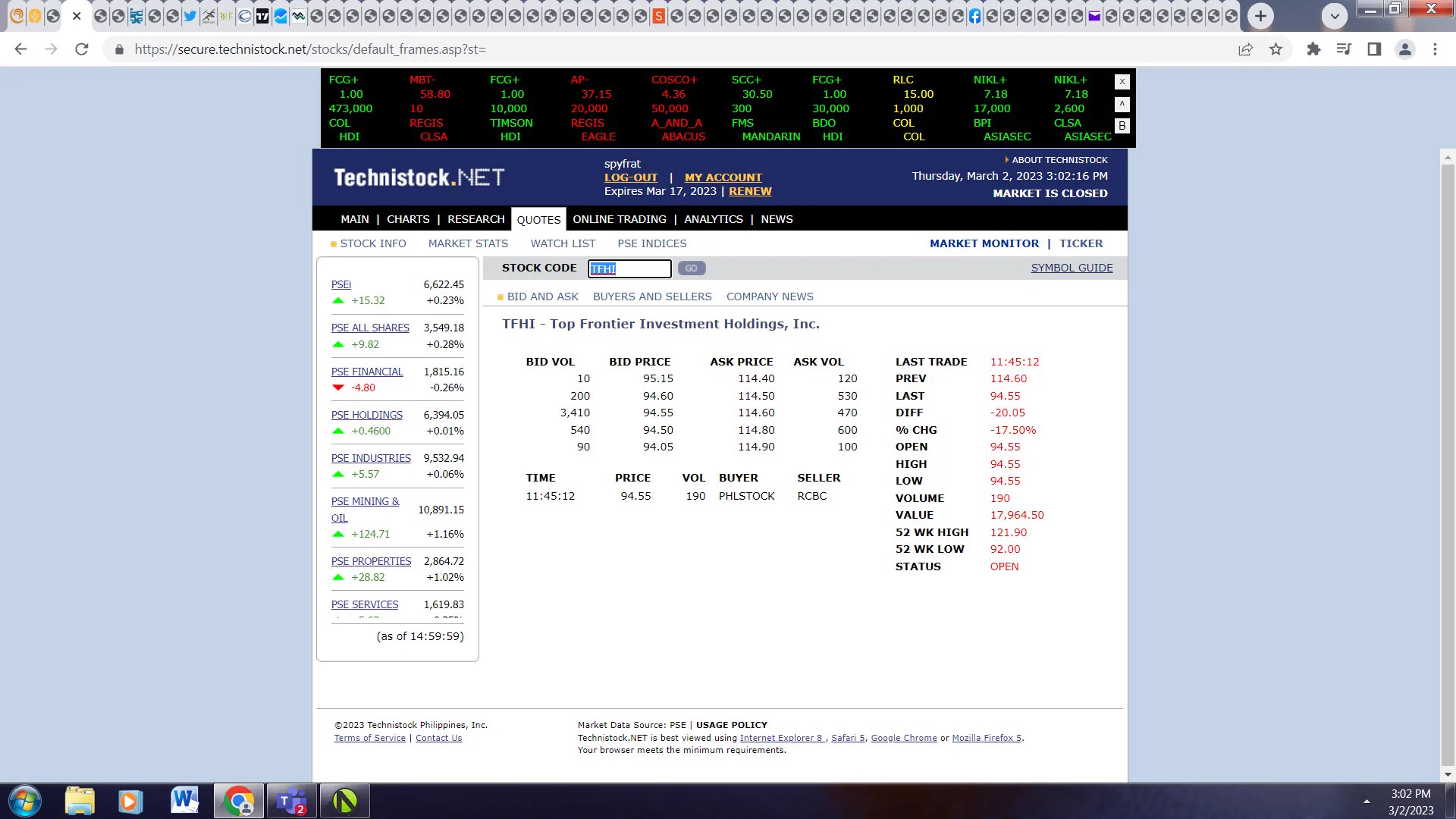Screen dimensions: 1456x819
Task: Switch to the MARKET STATS tab
Action: (x=468, y=243)
